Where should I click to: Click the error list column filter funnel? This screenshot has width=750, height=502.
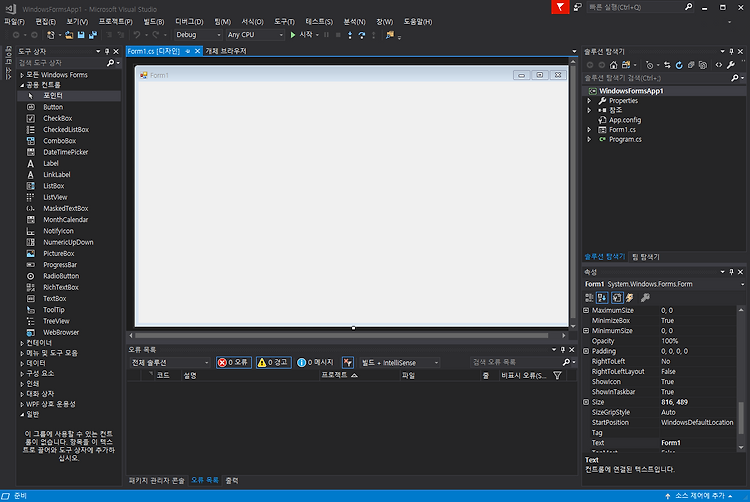pyautogui.click(x=557, y=376)
